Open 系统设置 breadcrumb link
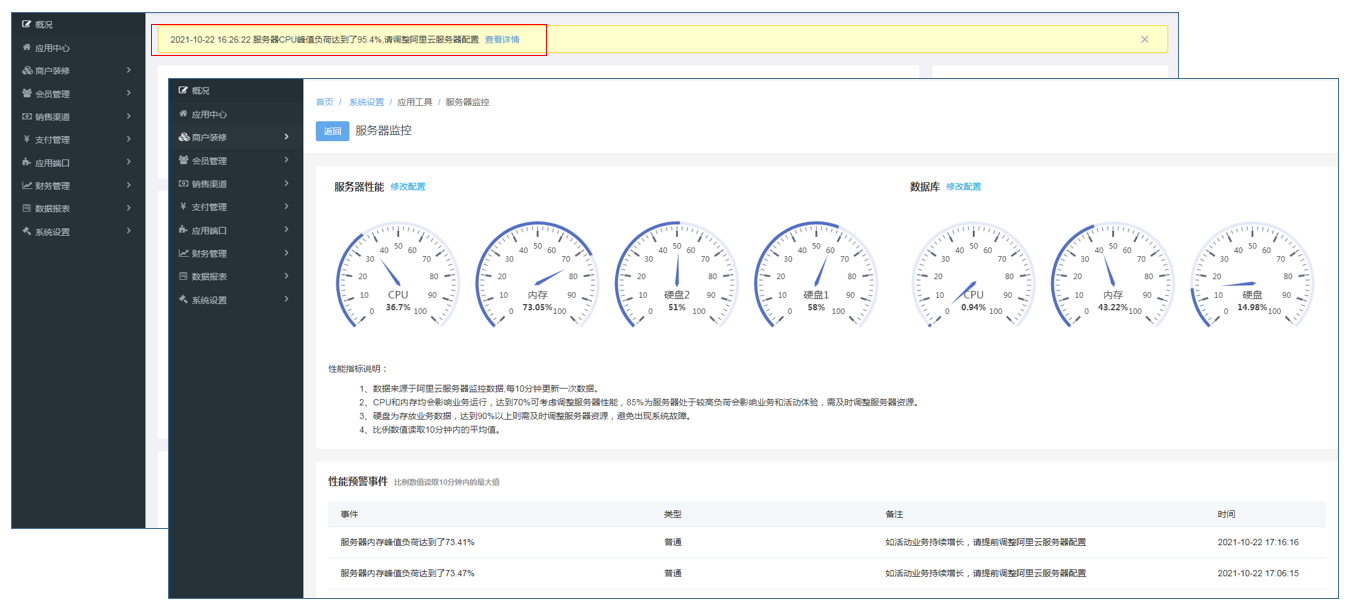This screenshot has width=1353, height=612. (366, 102)
